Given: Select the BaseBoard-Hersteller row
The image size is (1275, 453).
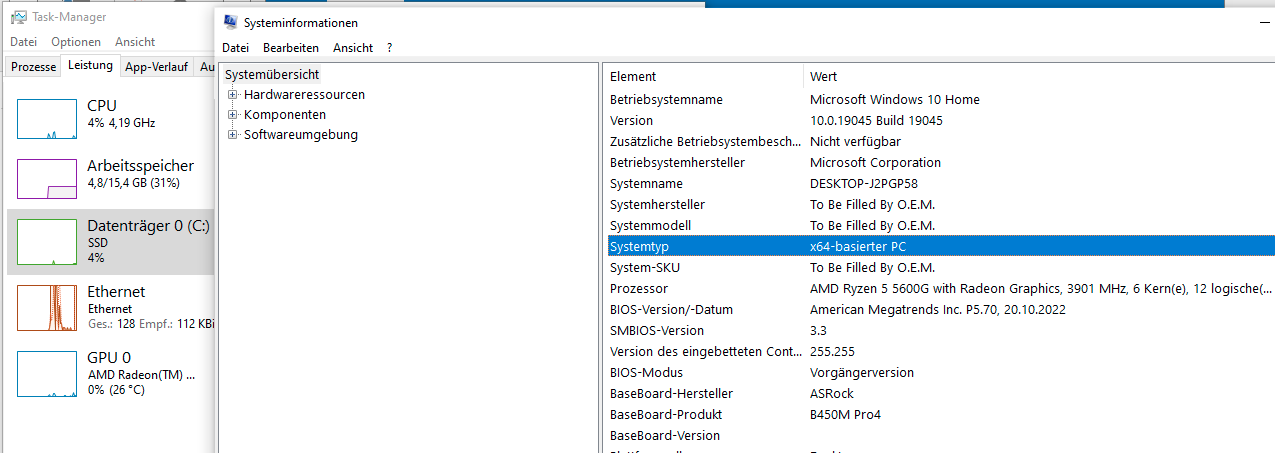Looking at the screenshot, I should point(940,393).
